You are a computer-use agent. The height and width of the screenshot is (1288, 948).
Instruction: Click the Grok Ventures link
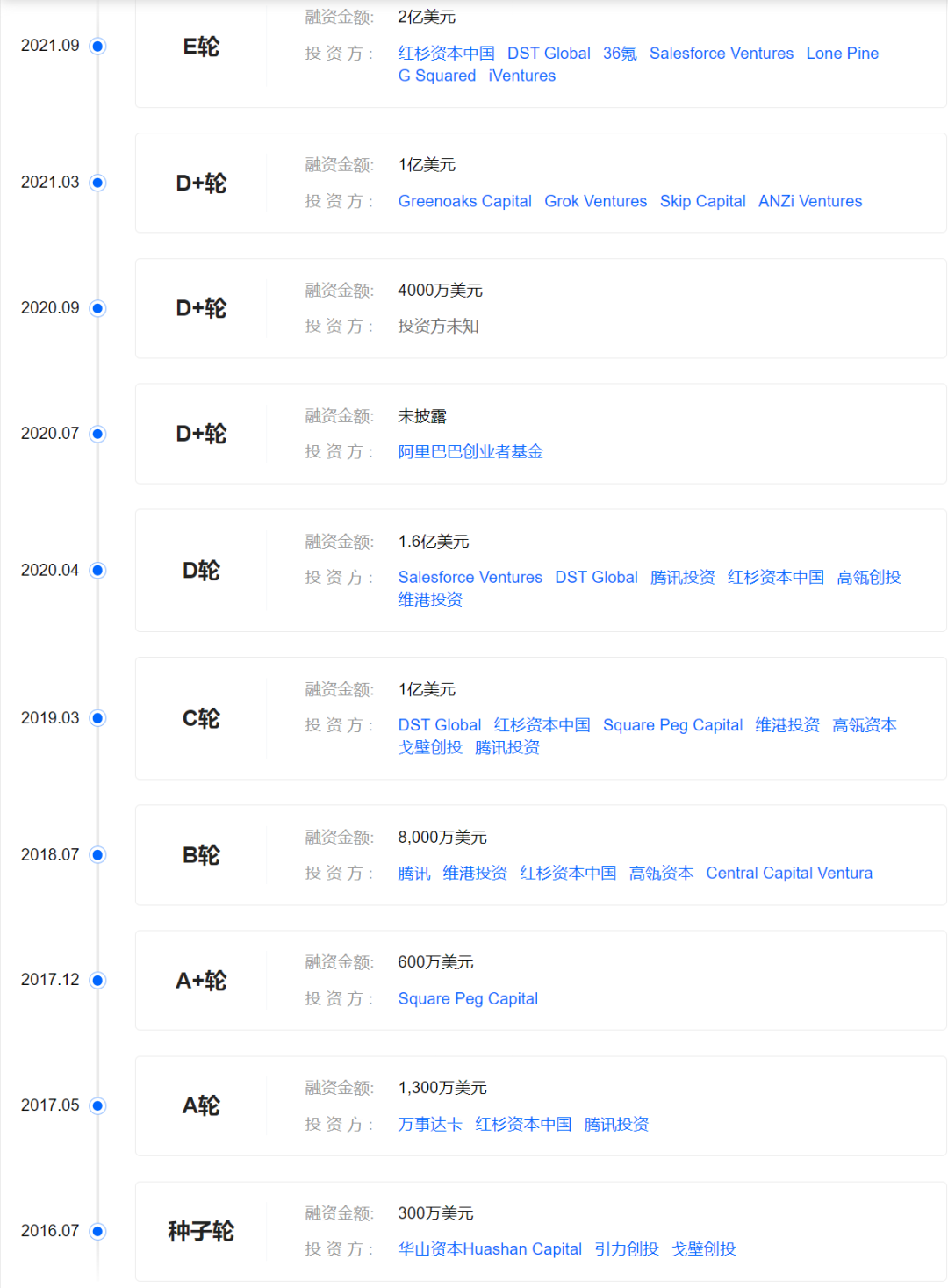tap(595, 201)
